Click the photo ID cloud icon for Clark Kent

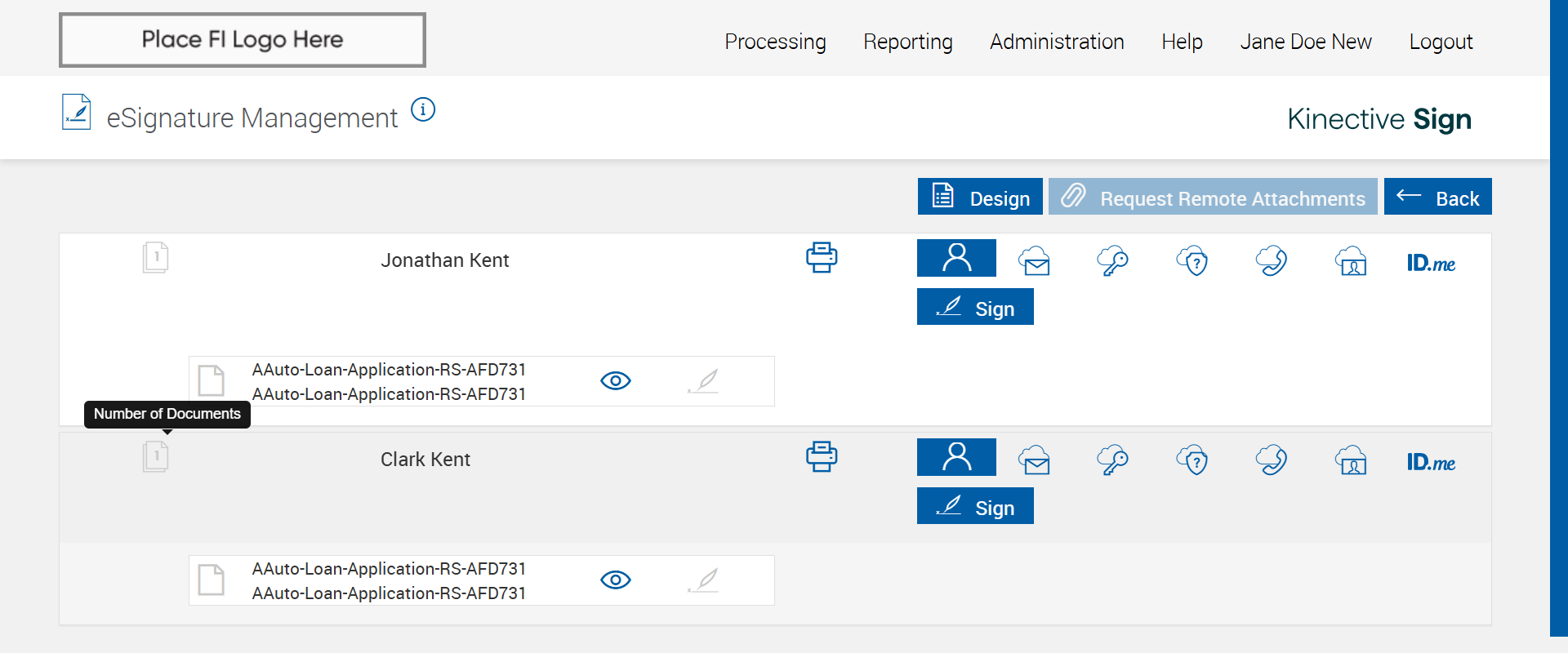click(1352, 460)
